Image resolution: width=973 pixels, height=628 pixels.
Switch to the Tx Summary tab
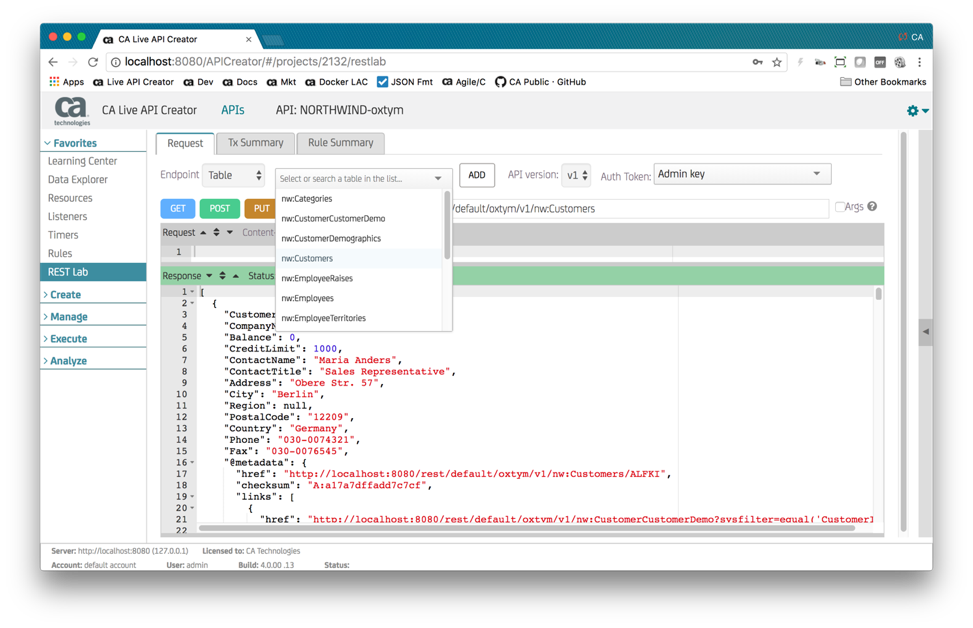click(x=256, y=143)
